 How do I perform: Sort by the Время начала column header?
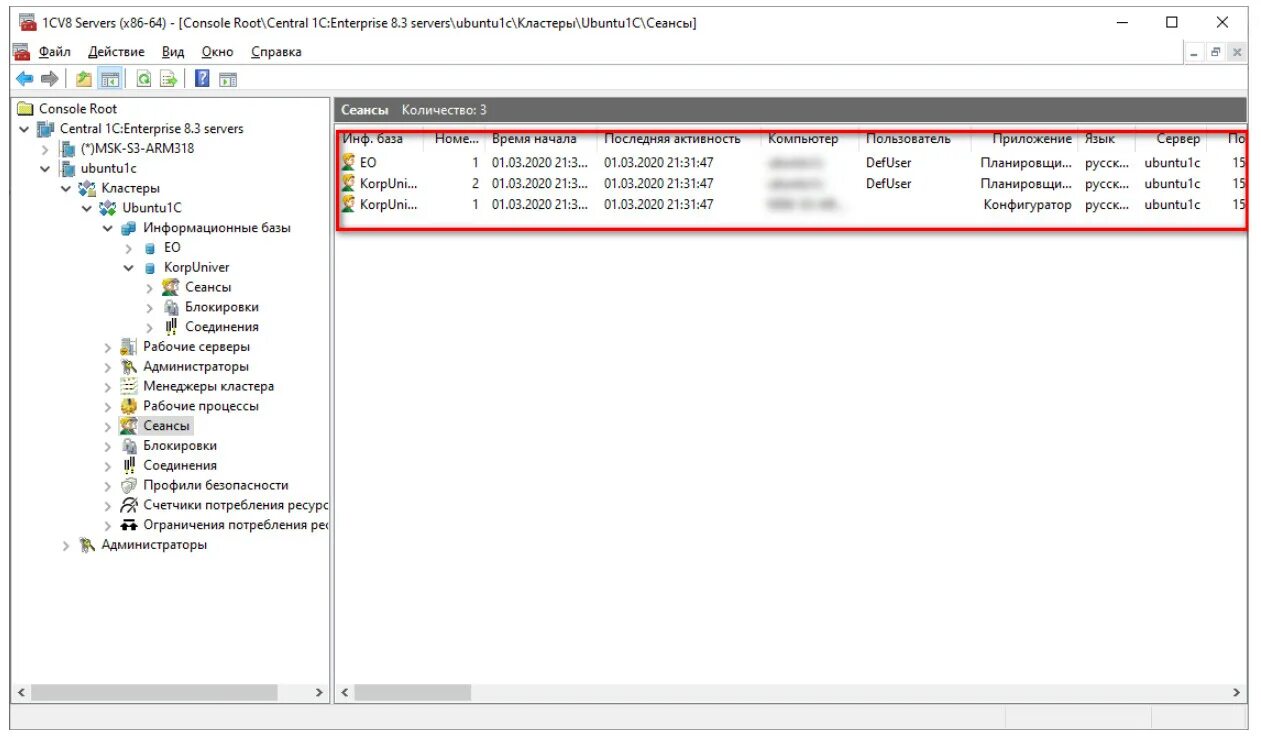[x=541, y=139]
